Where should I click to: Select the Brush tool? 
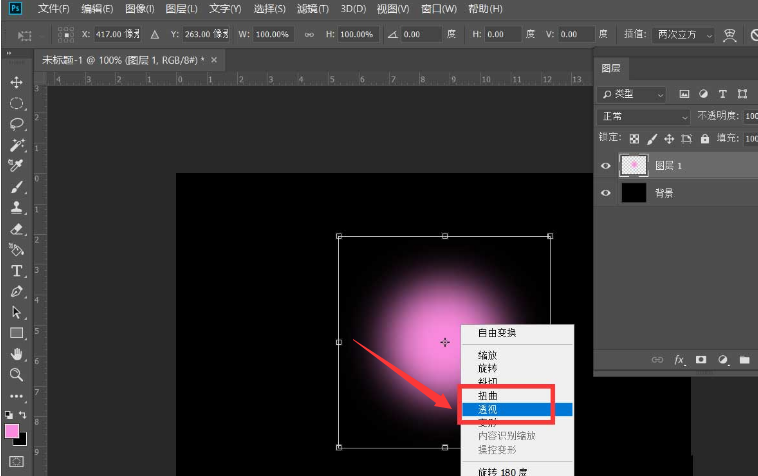coord(16,187)
